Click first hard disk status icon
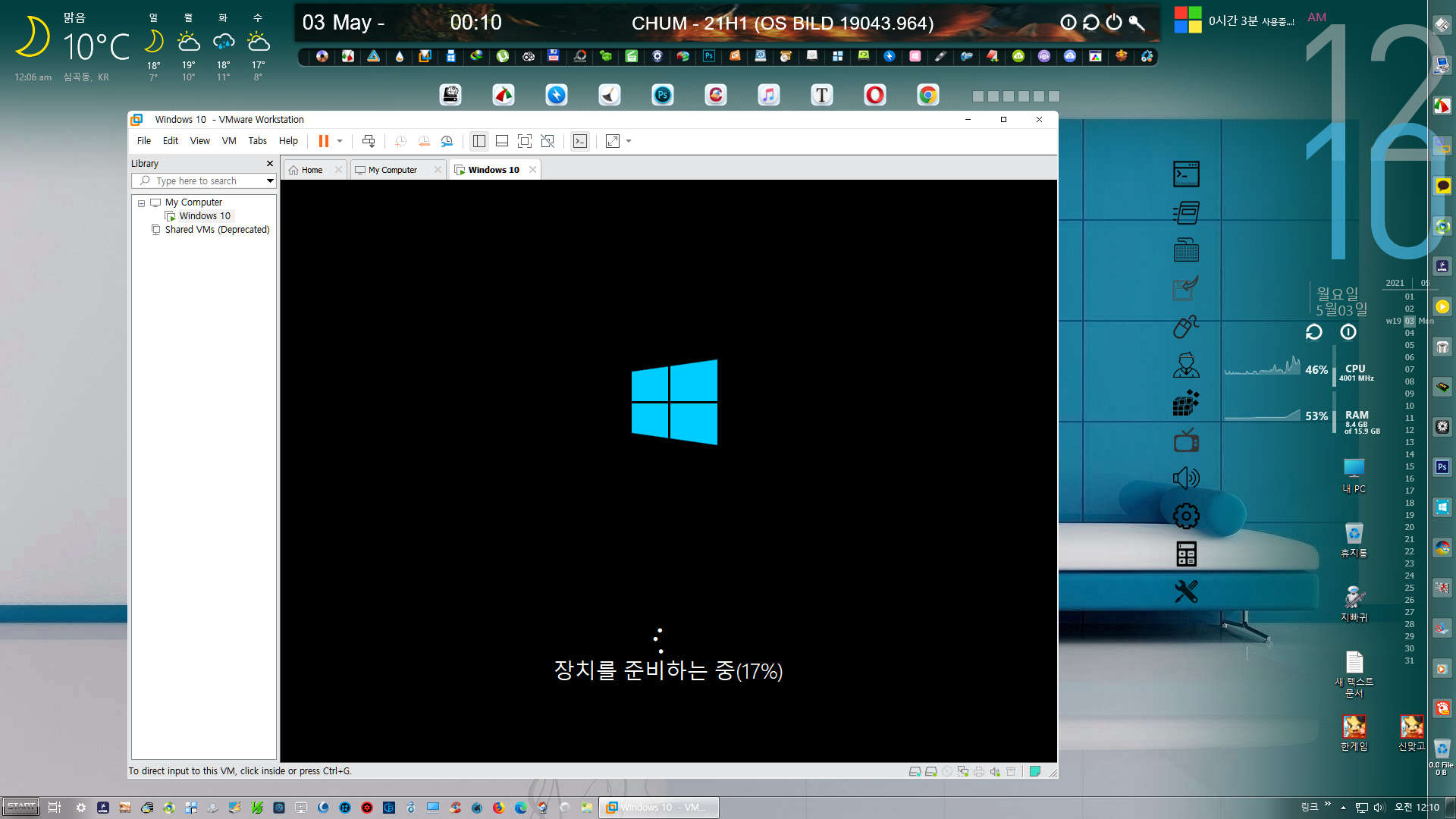 coord(915,772)
